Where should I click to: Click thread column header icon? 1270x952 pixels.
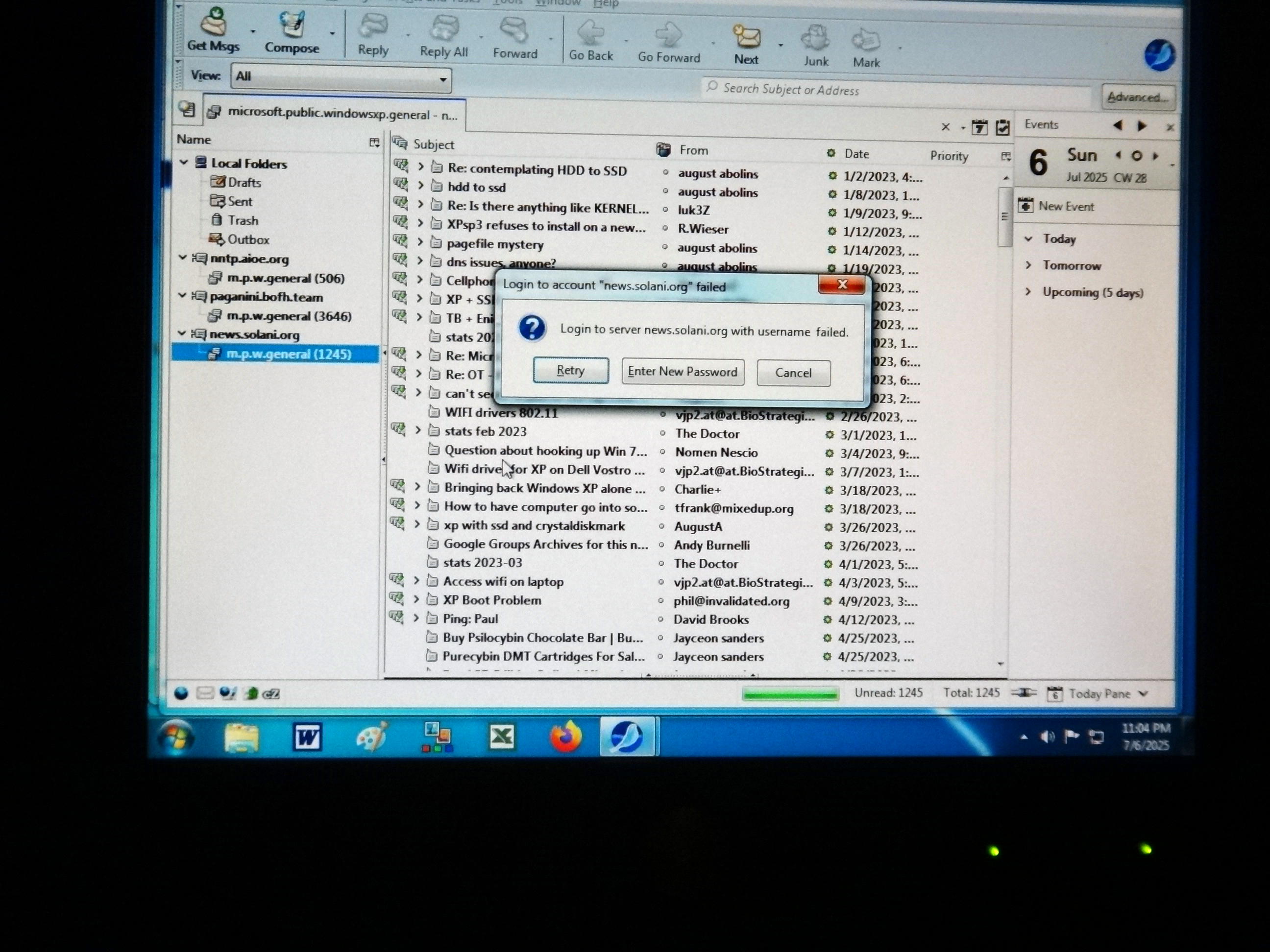pyautogui.click(x=400, y=143)
